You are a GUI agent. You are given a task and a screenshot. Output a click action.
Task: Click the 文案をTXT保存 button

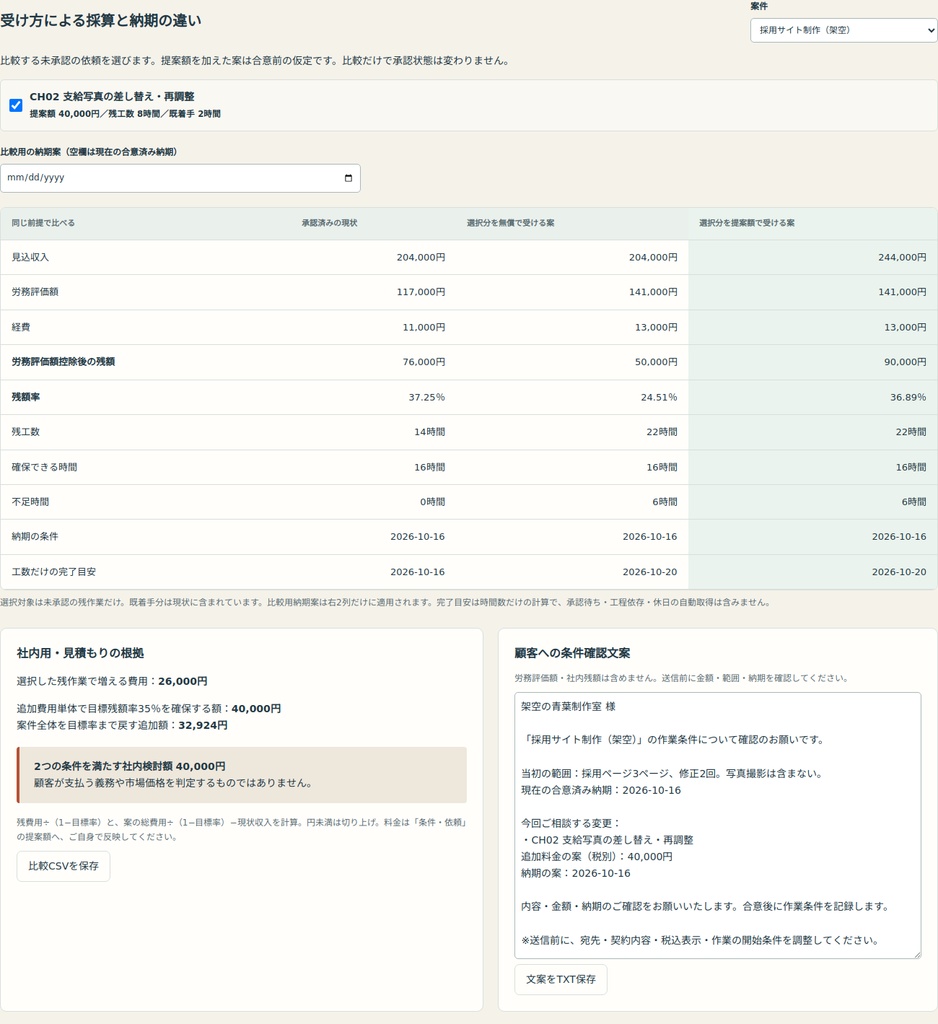pos(561,980)
